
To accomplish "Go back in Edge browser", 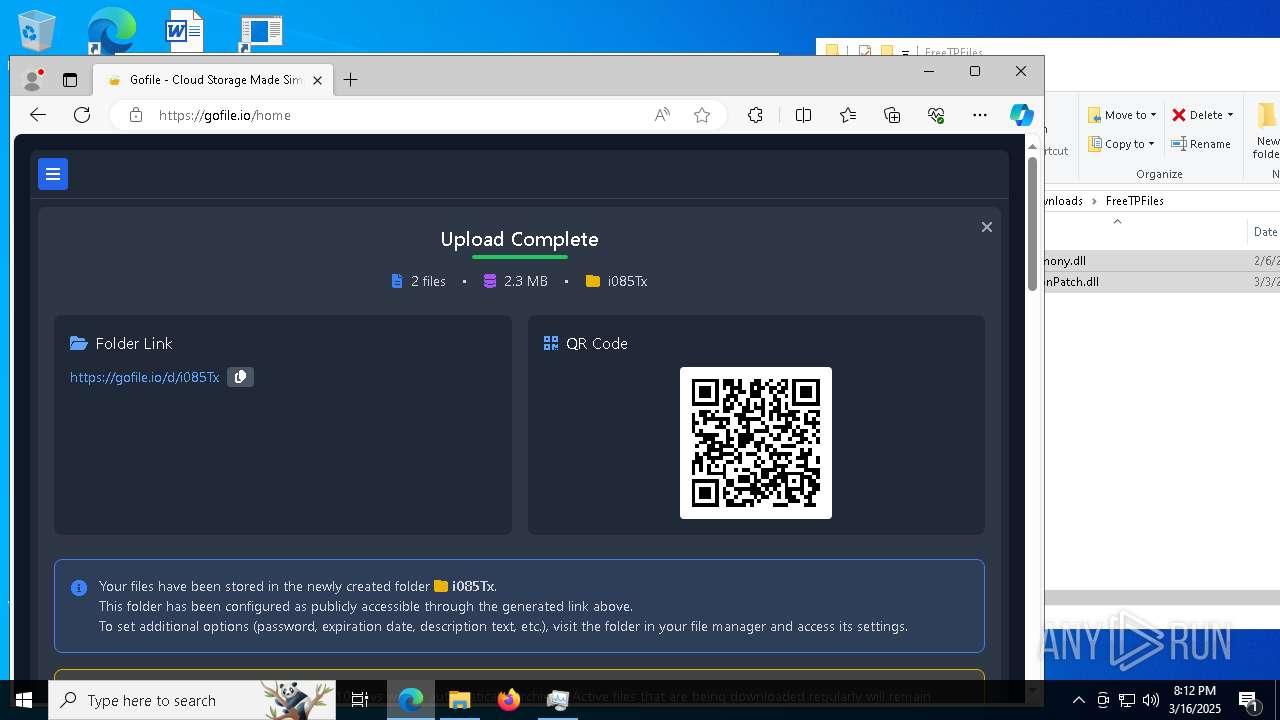I will (38, 115).
